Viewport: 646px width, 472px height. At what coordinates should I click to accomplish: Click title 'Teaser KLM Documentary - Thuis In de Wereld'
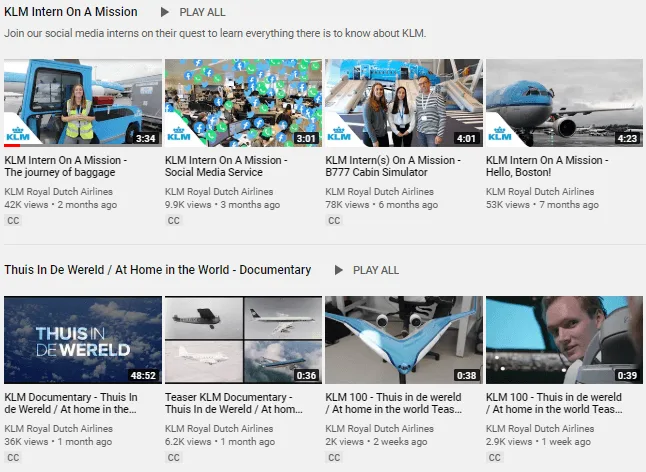coord(234,403)
